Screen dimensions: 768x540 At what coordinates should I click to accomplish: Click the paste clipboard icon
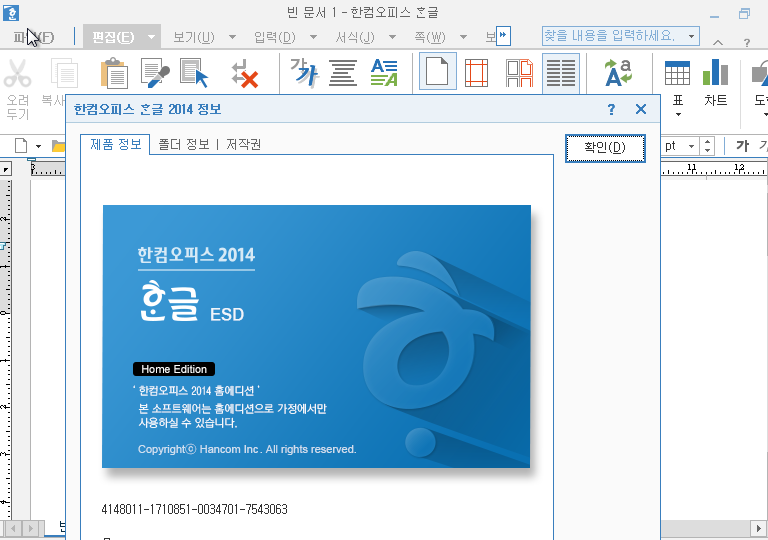coord(115,73)
